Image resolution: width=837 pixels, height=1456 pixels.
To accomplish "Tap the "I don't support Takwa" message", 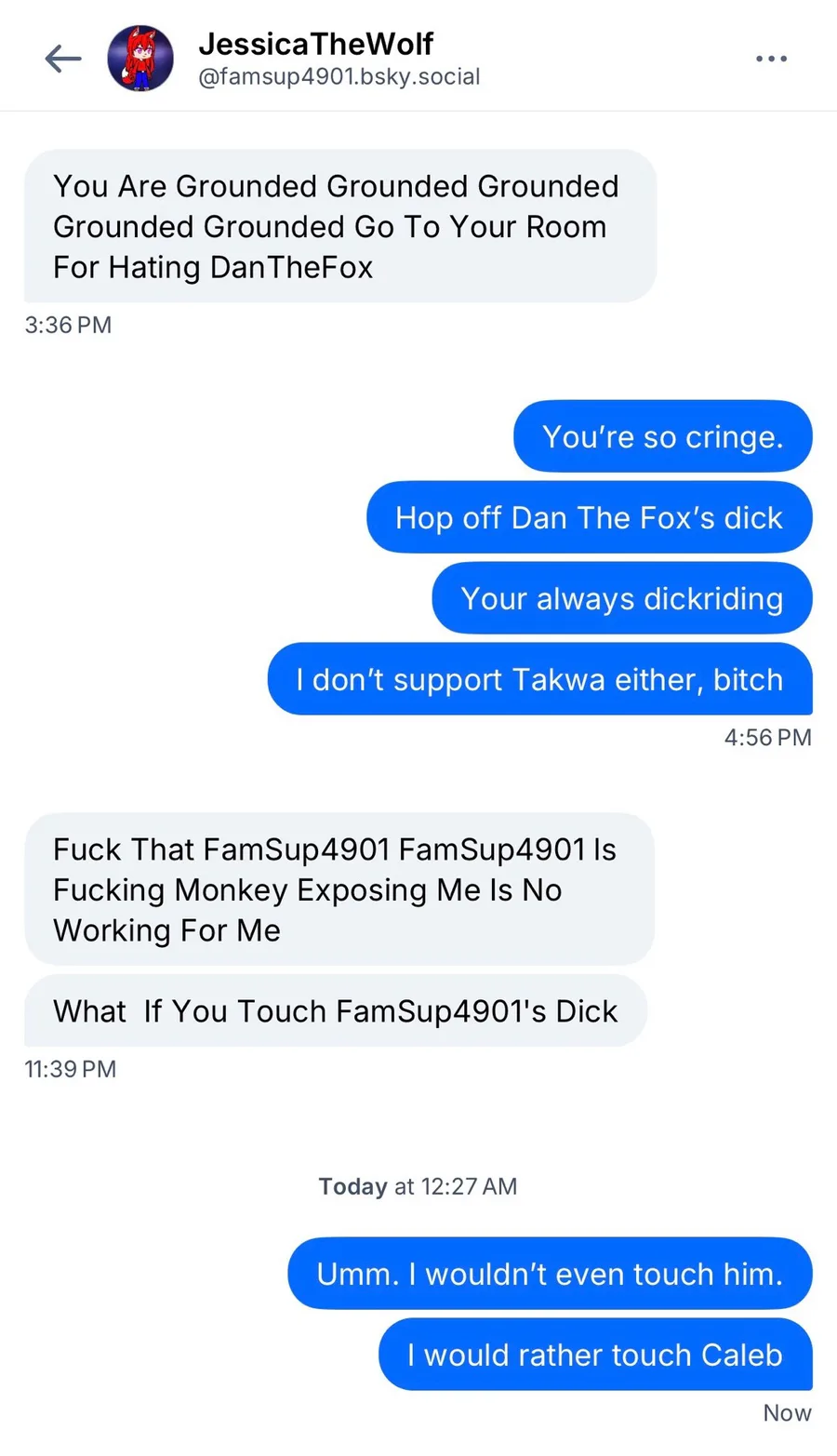I will [x=539, y=679].
